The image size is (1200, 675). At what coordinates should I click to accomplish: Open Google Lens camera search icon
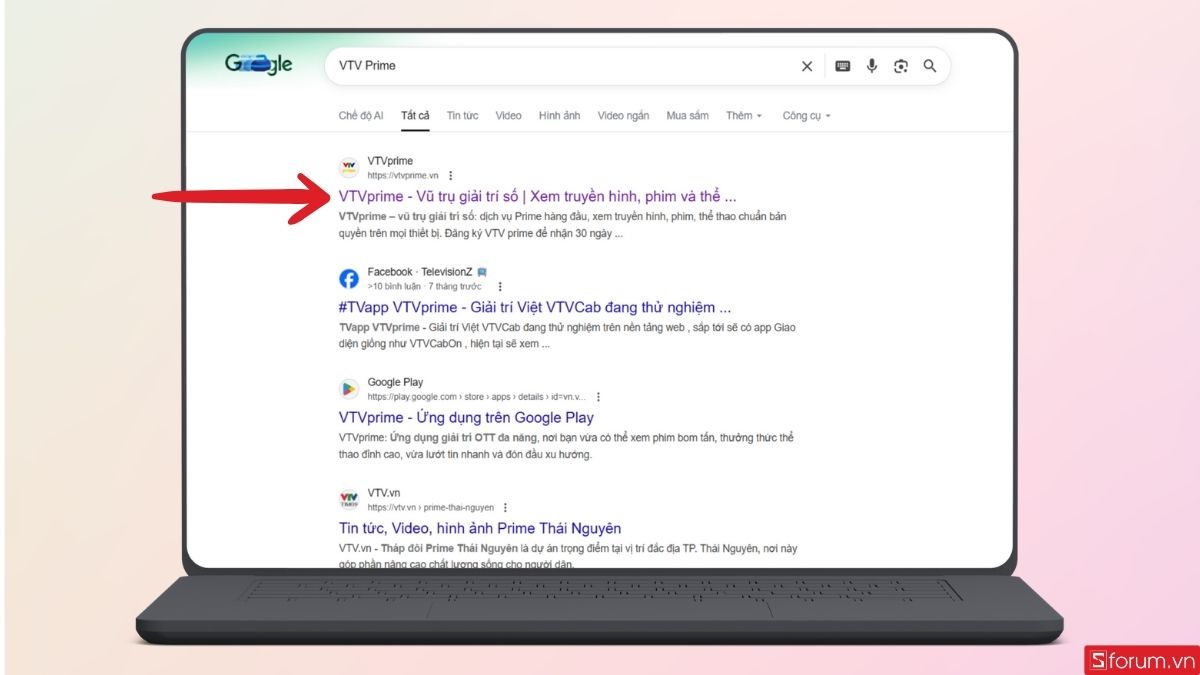[x=903, y=66]
